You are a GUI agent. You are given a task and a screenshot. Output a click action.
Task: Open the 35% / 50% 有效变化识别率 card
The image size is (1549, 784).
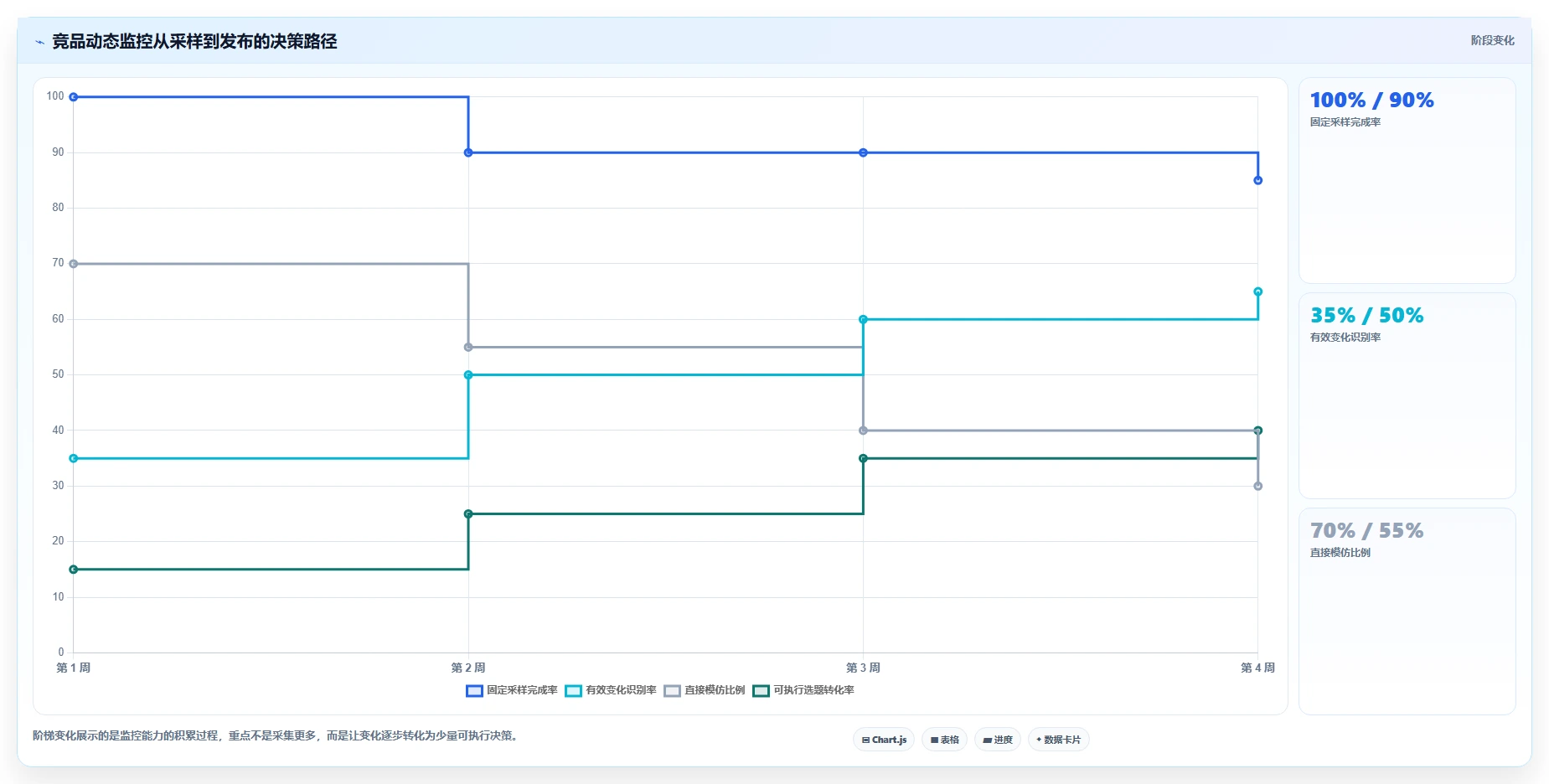pyautogui.click(x=1407, y=396)
